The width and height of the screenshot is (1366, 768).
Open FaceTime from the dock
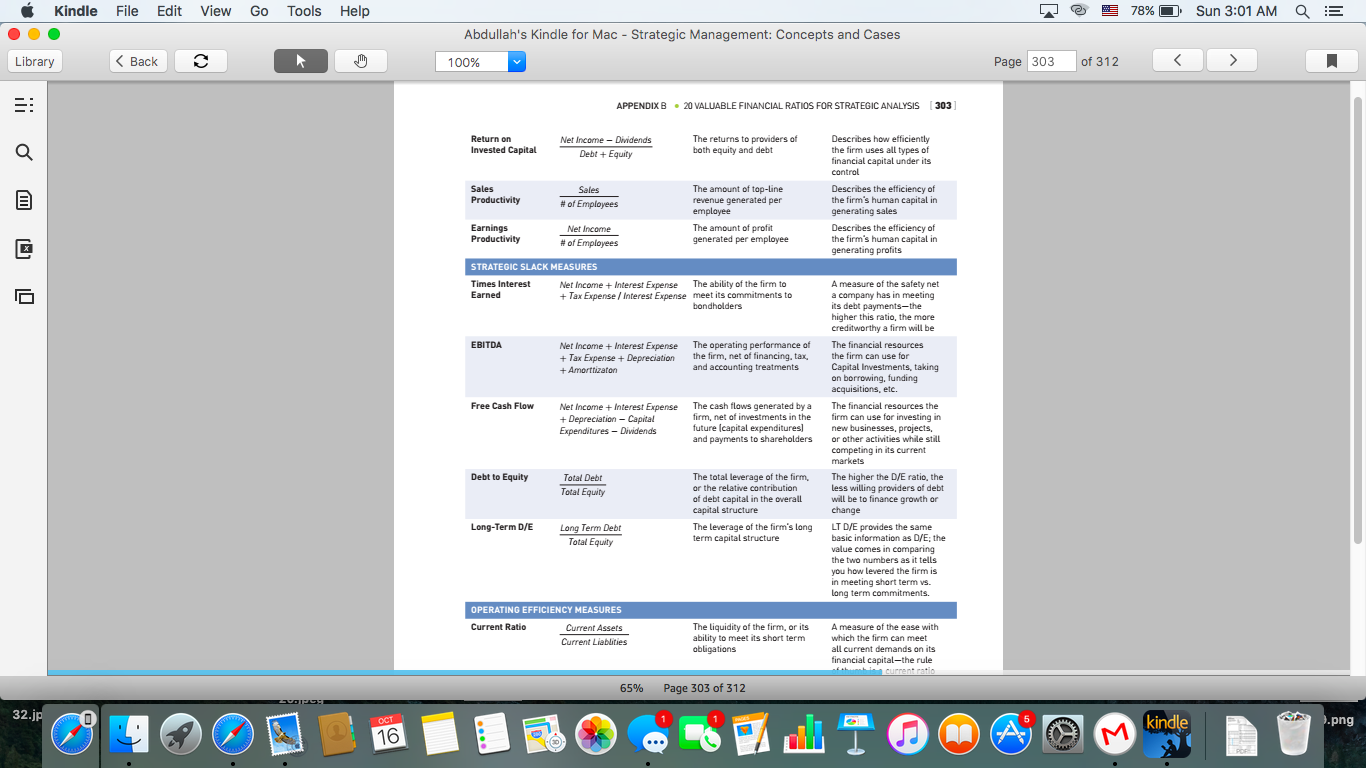[x=700, y=735]
